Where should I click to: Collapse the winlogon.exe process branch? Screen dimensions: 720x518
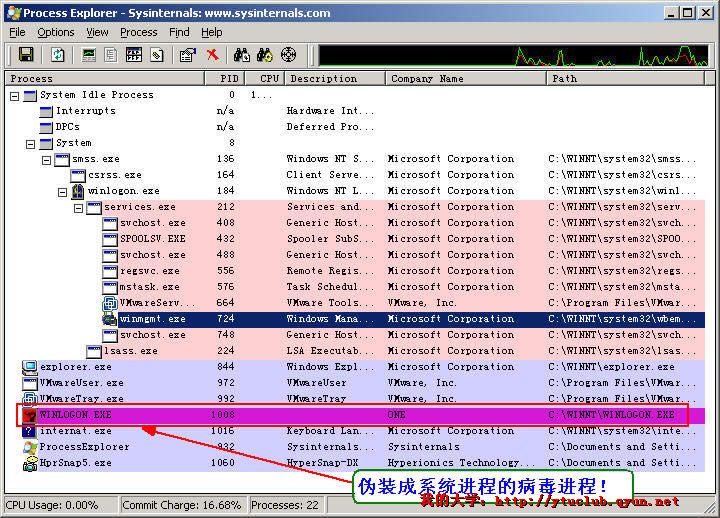(x=63, y=191)
